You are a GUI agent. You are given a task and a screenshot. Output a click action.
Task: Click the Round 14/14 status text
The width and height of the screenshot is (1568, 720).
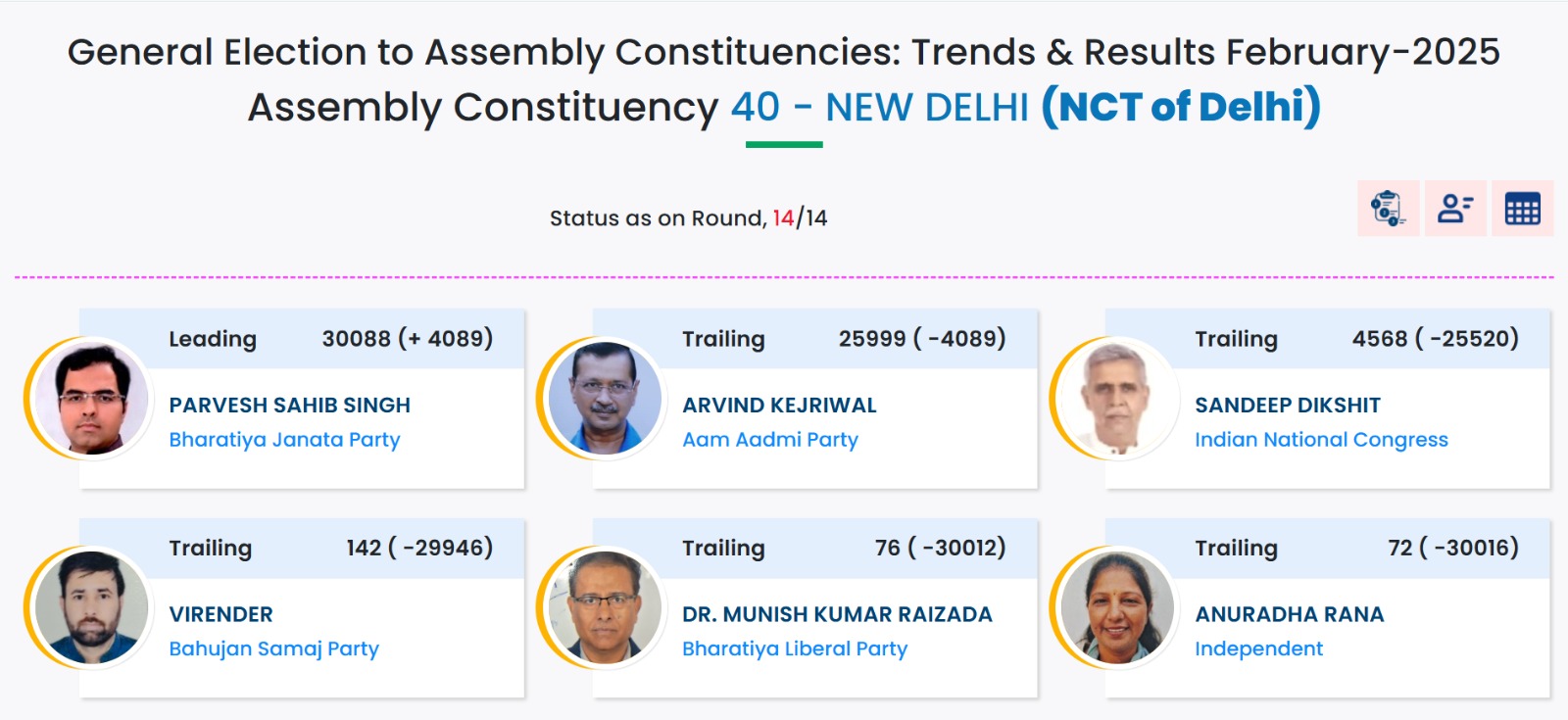coord(688,218)
